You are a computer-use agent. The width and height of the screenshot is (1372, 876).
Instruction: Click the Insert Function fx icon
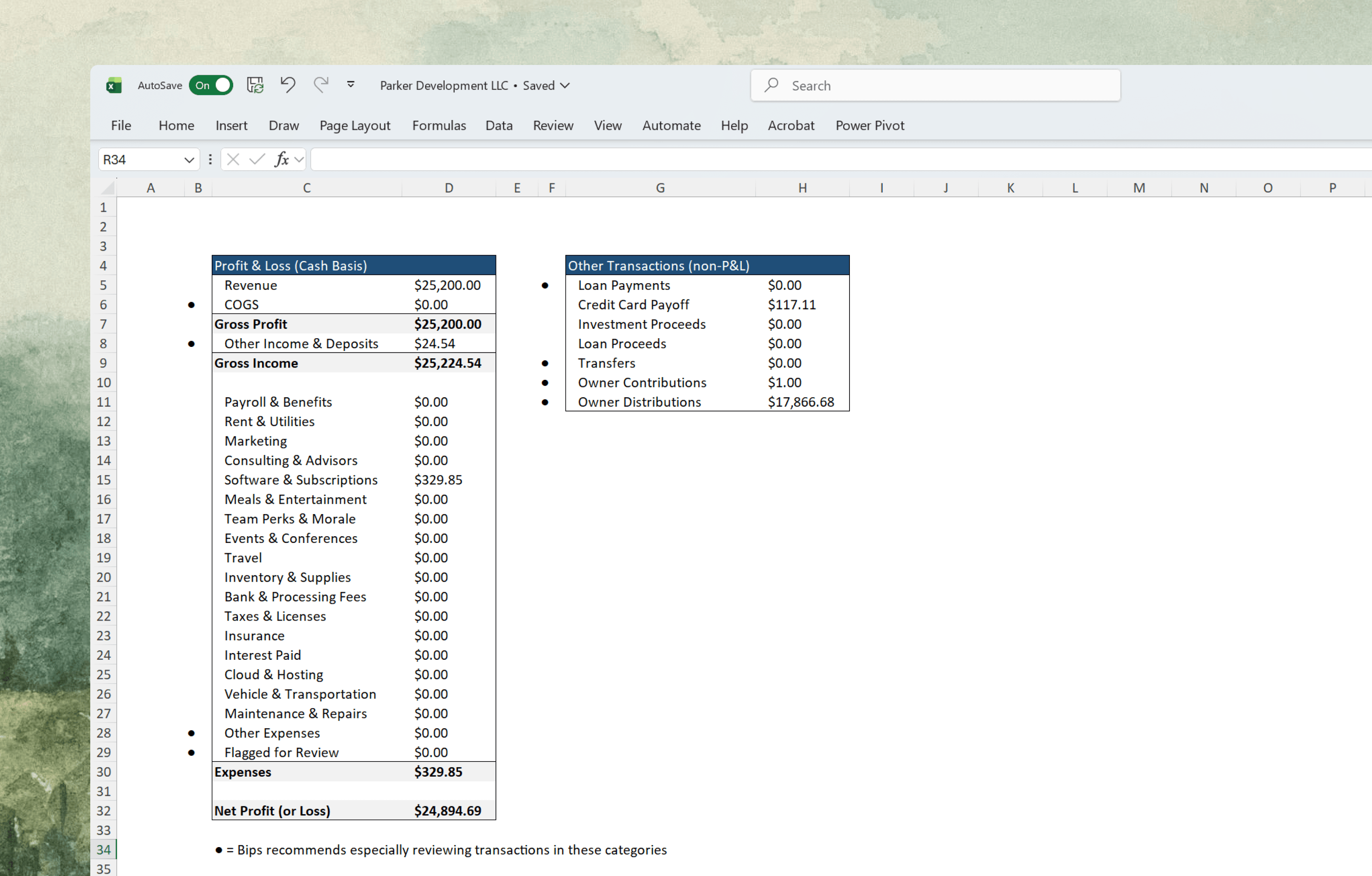[281, 160]
